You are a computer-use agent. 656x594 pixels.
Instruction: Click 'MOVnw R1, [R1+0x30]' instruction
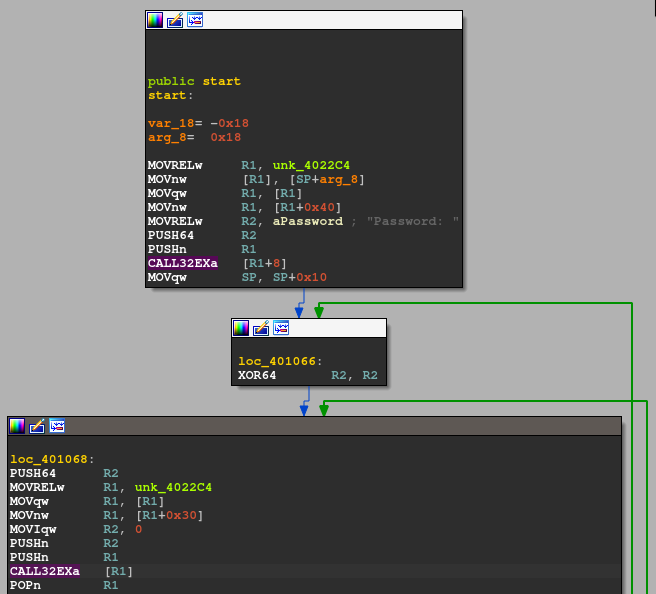click(x=106, y=515)
